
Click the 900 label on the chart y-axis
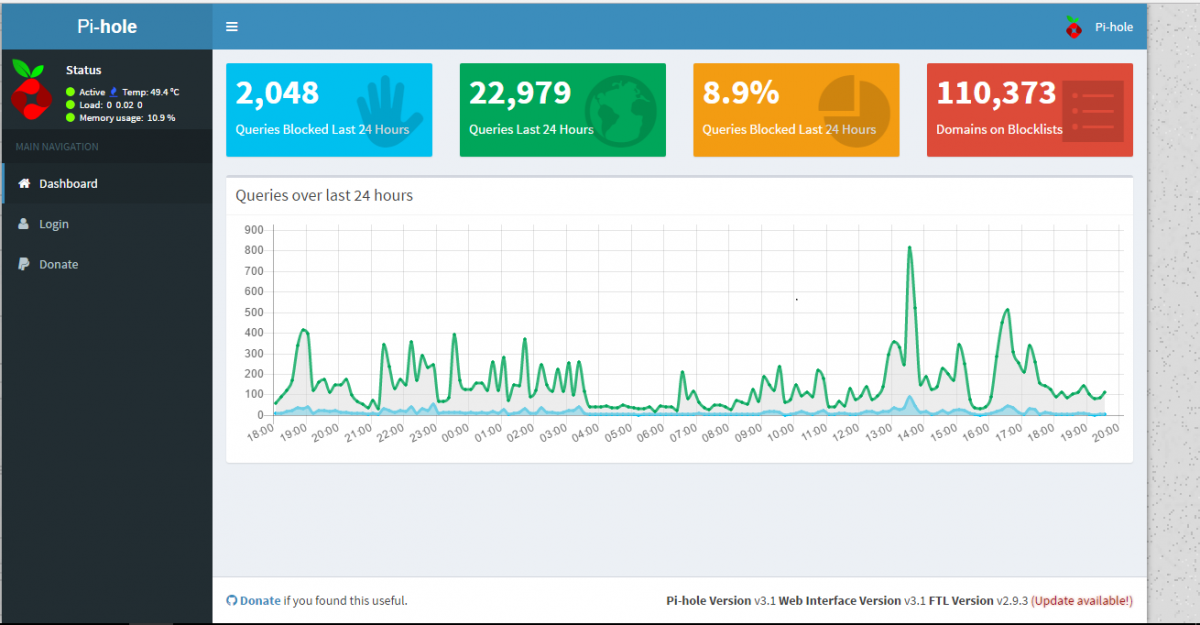[x=253, y=230]
